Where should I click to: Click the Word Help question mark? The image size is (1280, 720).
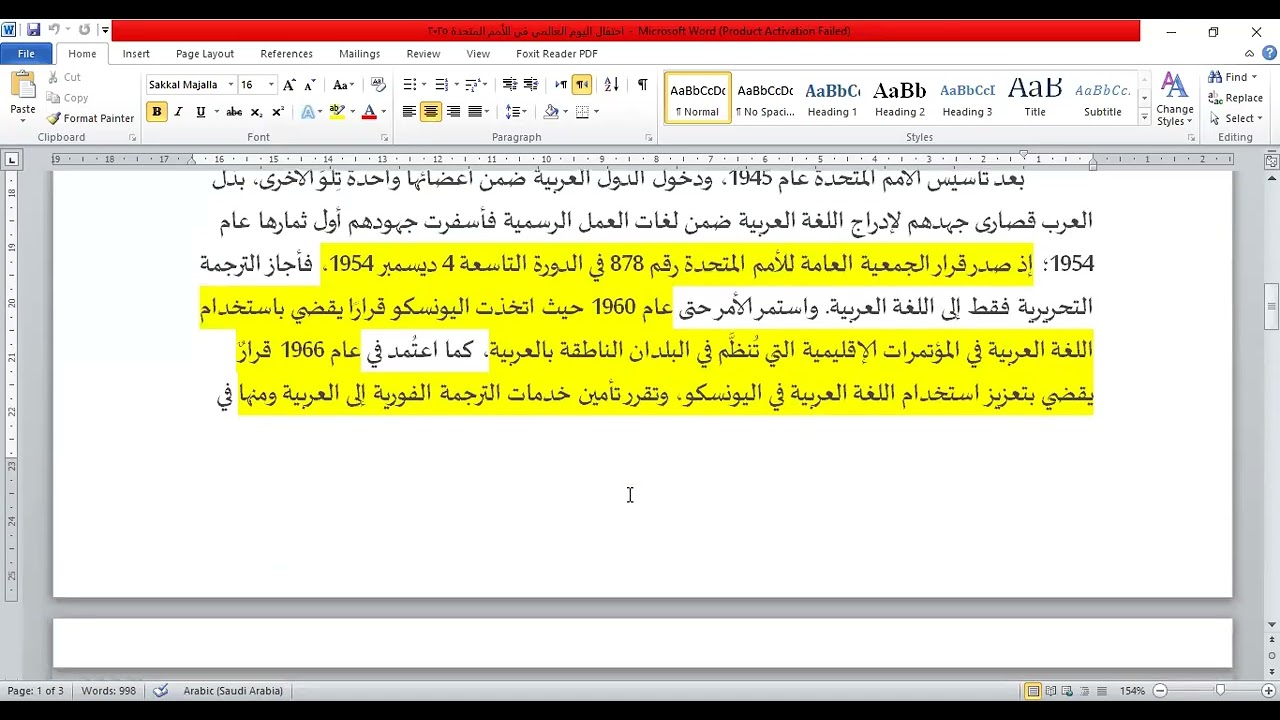1269,54
